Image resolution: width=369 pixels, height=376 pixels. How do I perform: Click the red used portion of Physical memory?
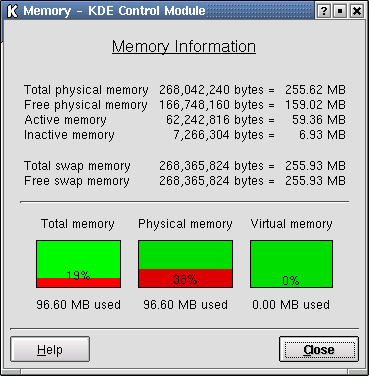pyautogui.click(x=185, y=278)
